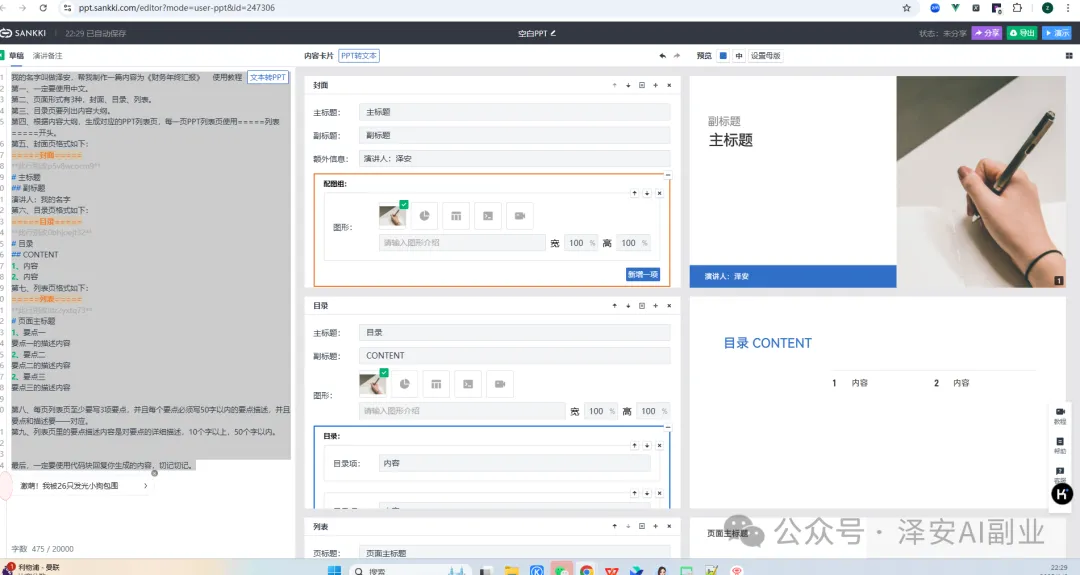
Task: Select pie chart type in 封面 card
Action: tap(424, 216)
